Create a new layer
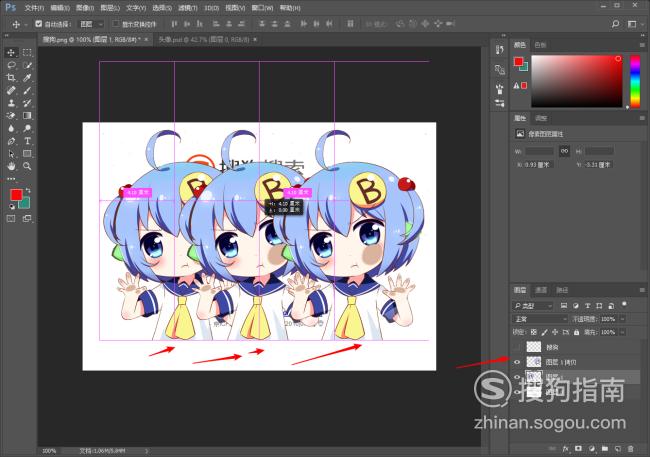This screenshot has height=457, width=650. (x=618, y=449)
